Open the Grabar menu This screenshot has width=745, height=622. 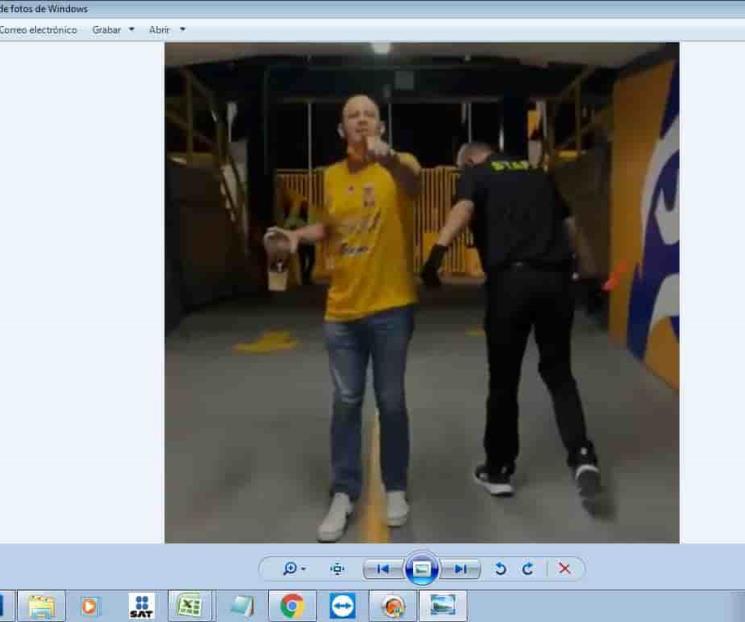106,29
